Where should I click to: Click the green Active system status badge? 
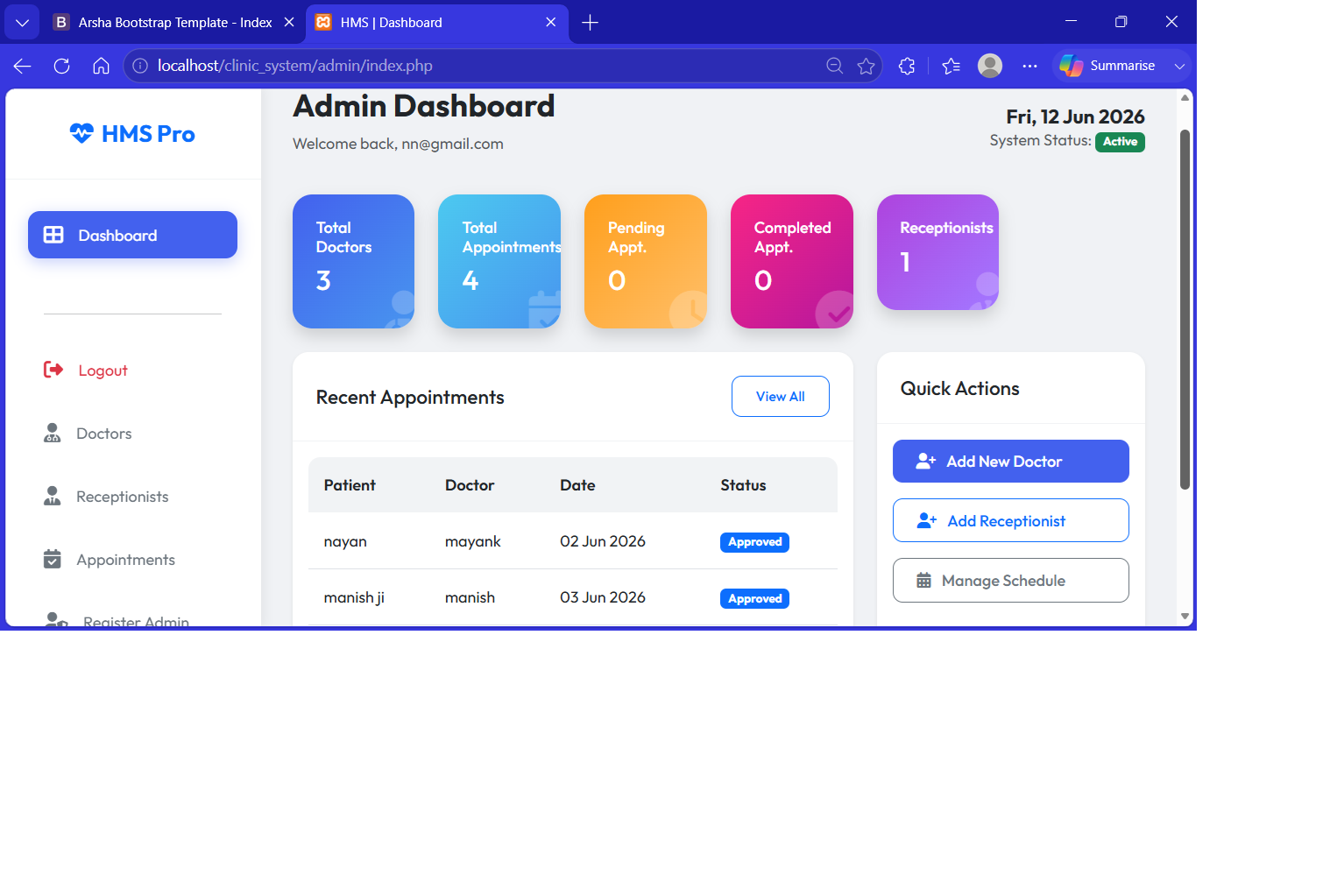(x=1120, y=142)
